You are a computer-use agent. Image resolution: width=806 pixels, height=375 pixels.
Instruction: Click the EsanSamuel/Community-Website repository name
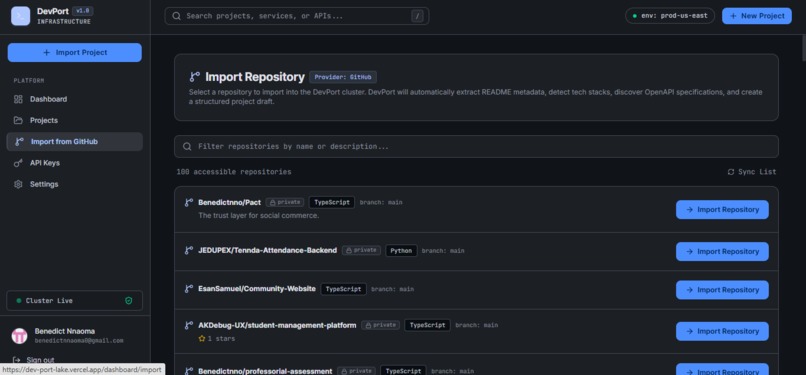pyautogui.click(x=257, y=289)
